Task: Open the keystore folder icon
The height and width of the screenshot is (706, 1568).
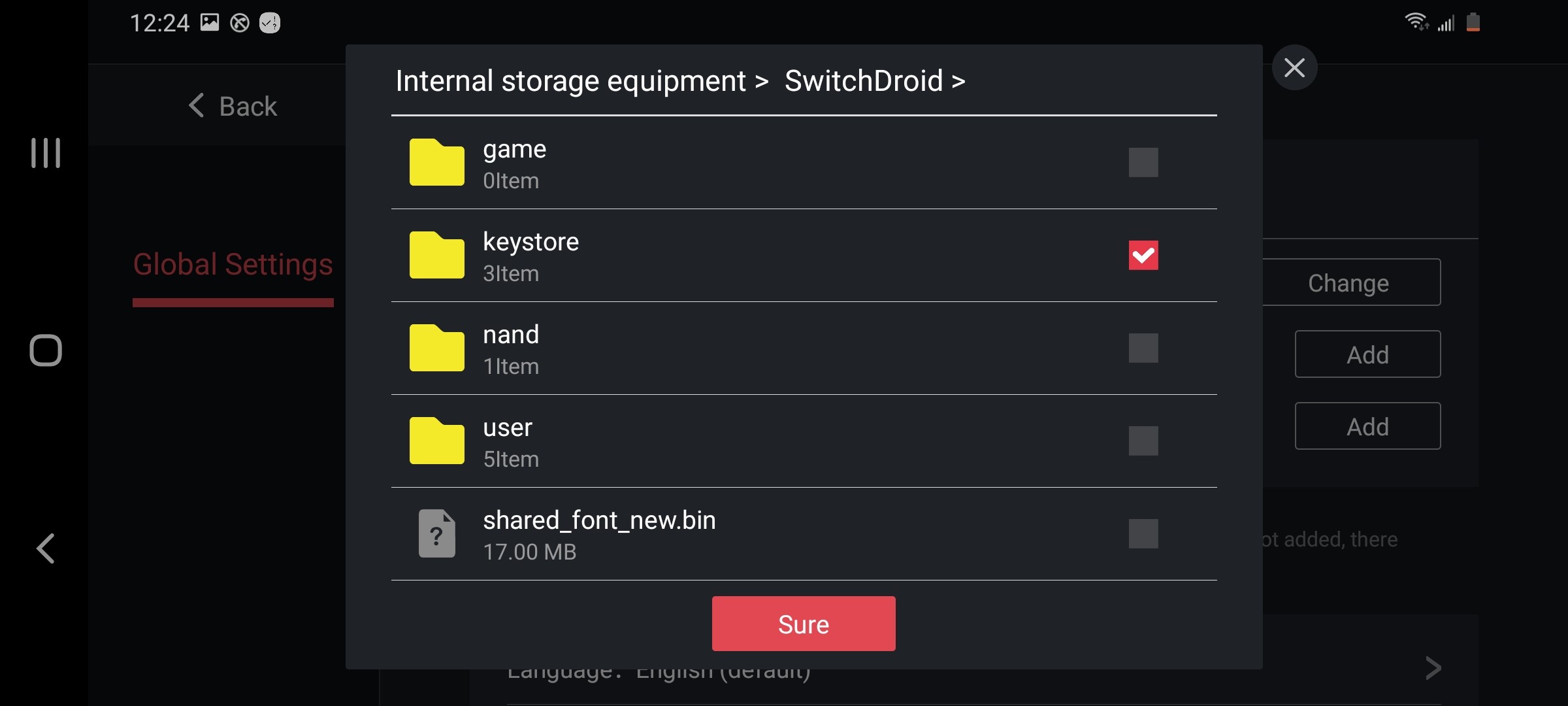Action: click(436, 255)
